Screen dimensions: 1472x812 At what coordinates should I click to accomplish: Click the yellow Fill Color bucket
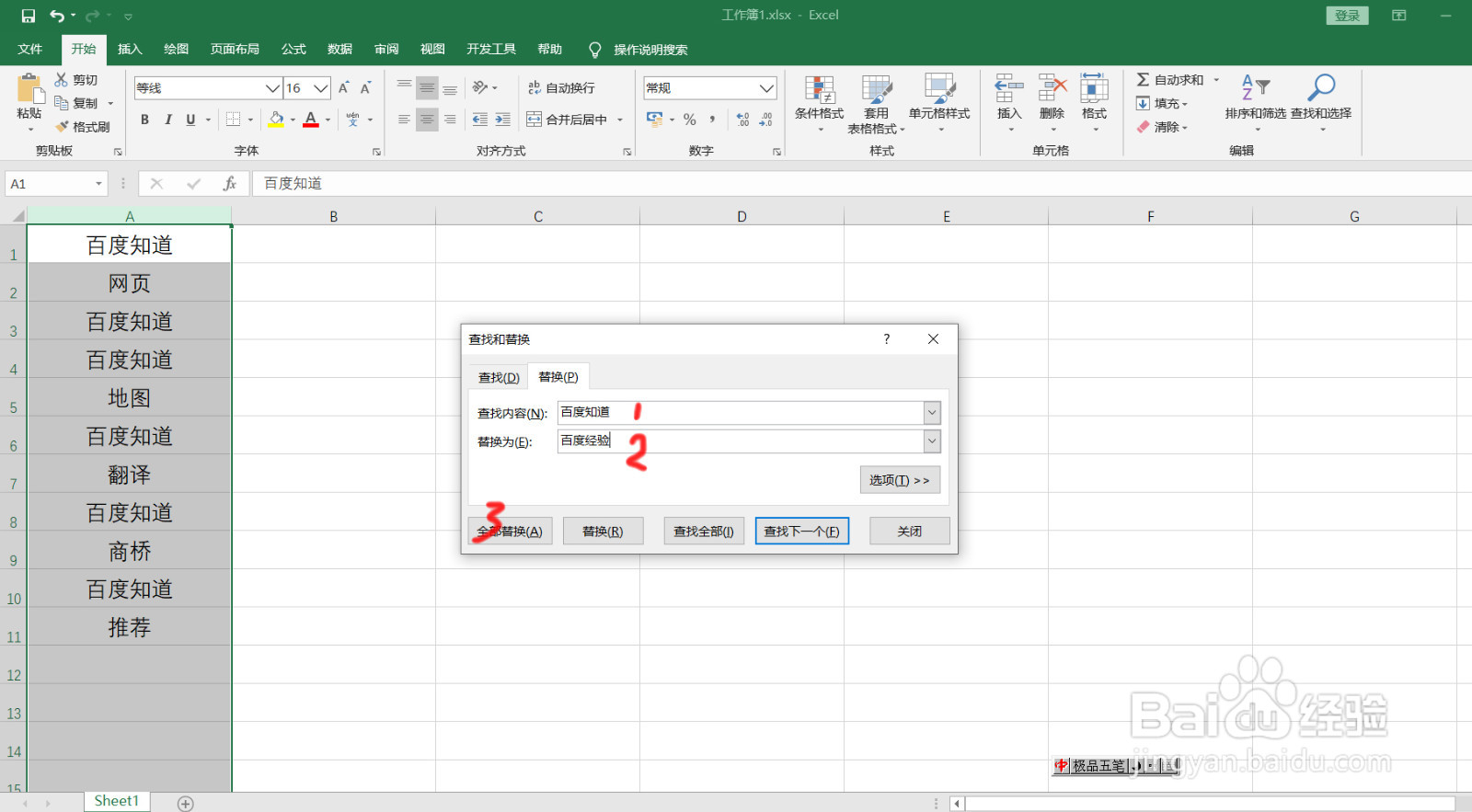[276, 120]
